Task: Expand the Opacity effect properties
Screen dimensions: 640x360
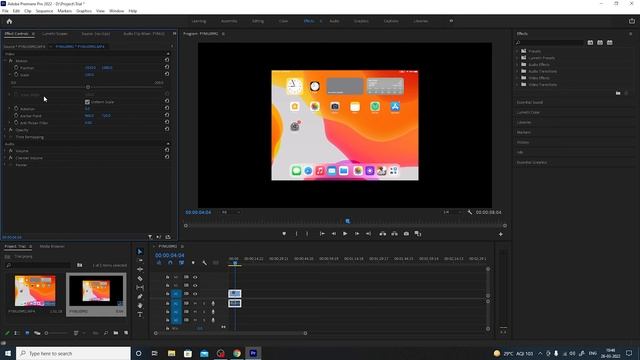Action: click(x=5, y=130)
